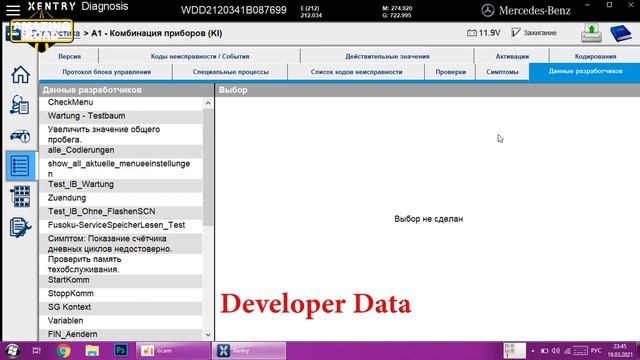This screenshot has height=360, width=640.
Task: Open Коды неисправности / События tab
Action: (200, 56)
